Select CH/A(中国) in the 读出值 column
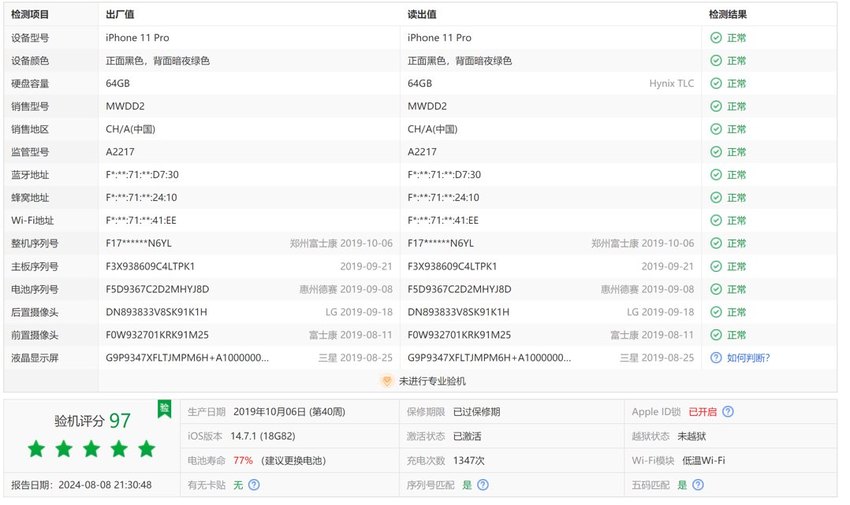This screenshot has height=505, width=850. pyautogui.click(x=433, y=129)
